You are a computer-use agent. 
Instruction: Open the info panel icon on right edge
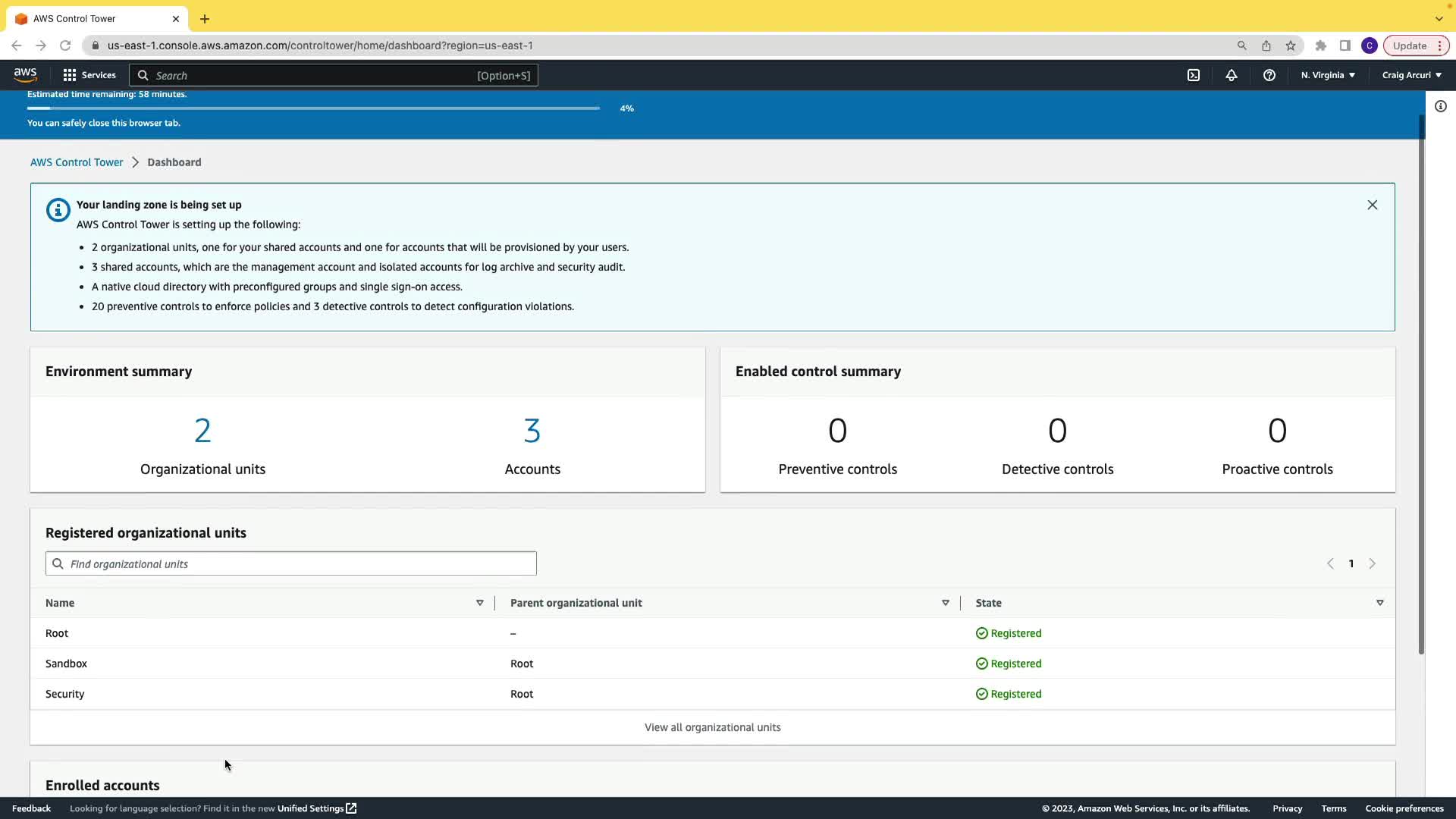(x=1441, y=106)
